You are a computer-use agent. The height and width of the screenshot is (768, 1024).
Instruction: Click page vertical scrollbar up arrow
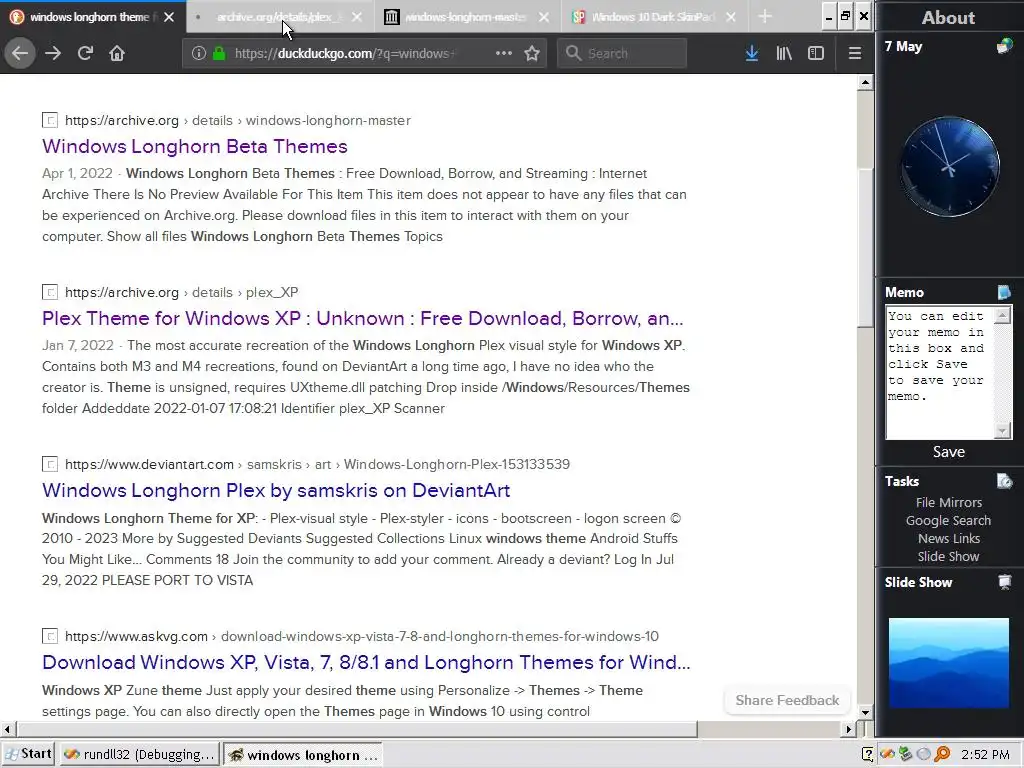click(x=865, y=82)
